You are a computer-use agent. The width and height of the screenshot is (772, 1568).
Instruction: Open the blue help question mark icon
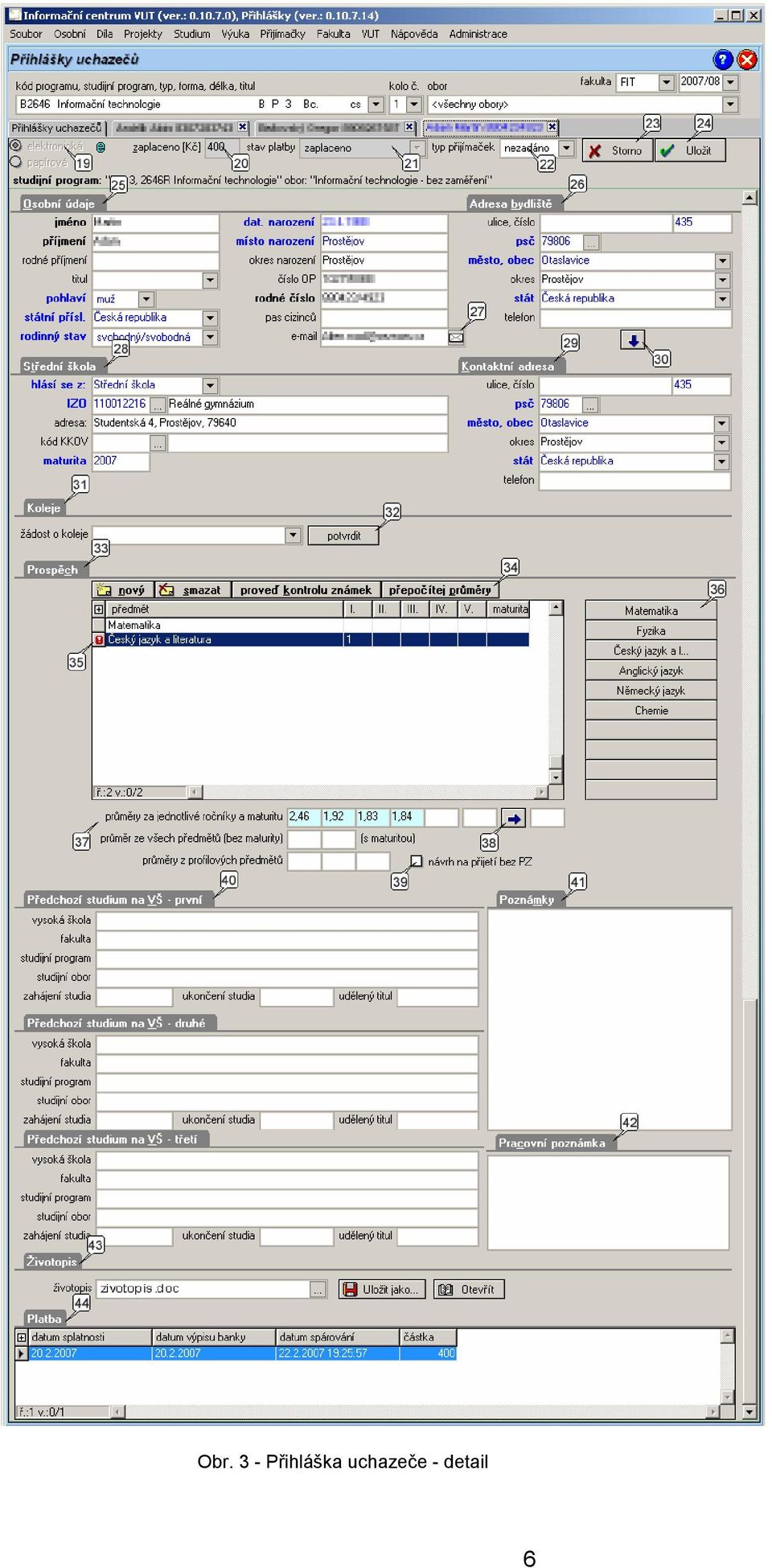point(722,60)
